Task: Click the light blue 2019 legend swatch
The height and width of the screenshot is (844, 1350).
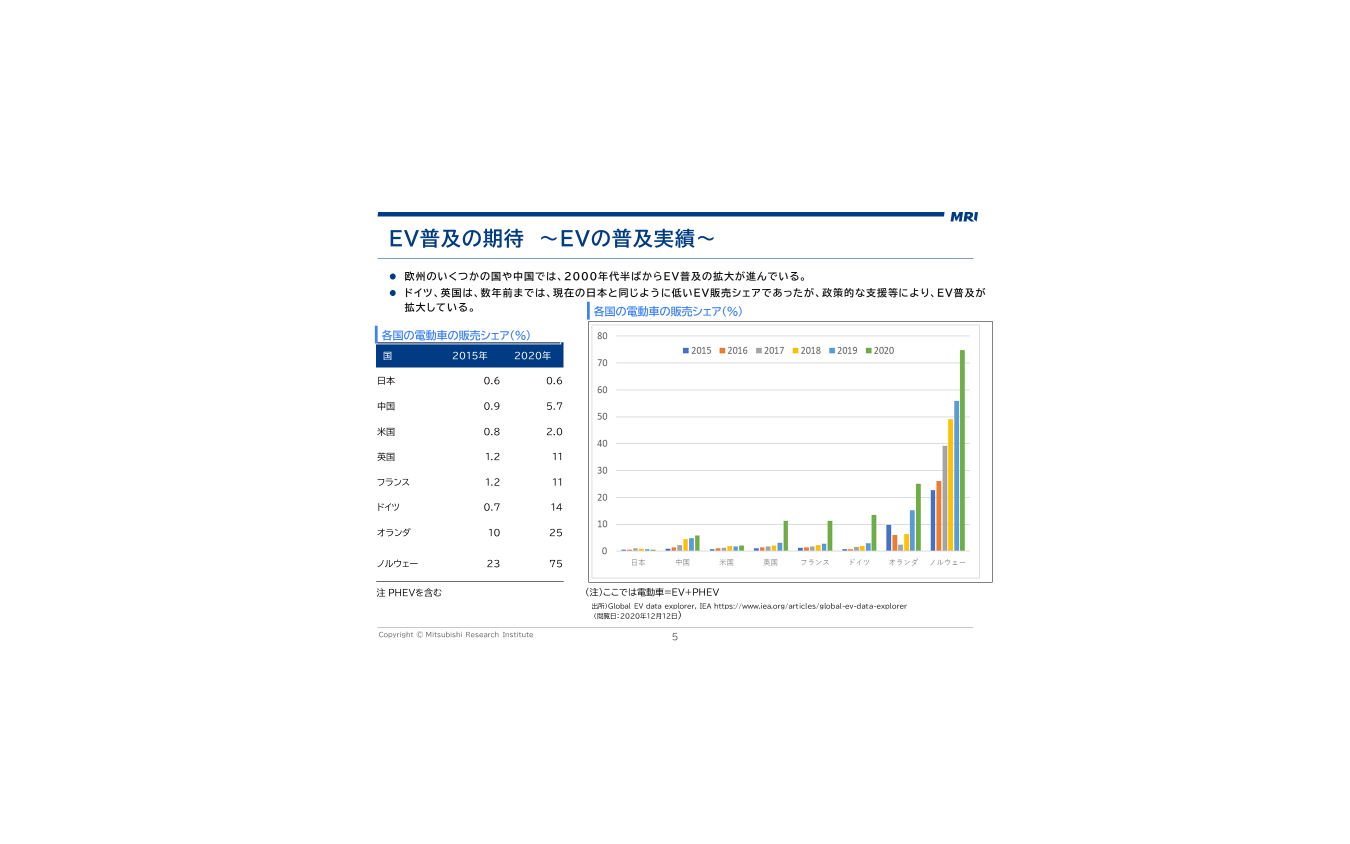Action: click(832, 351)
